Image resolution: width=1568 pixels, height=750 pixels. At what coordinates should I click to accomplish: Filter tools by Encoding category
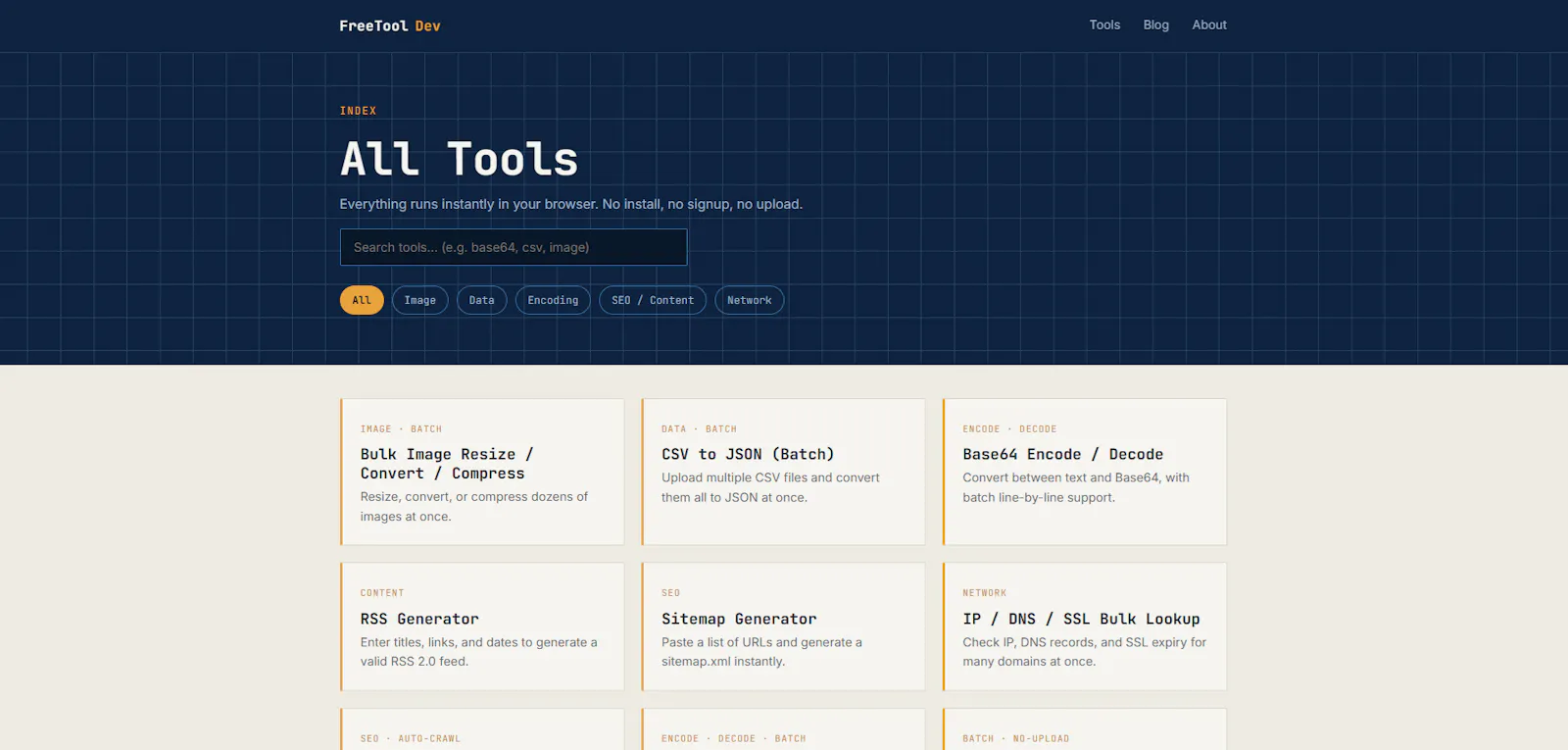(553, 300)
